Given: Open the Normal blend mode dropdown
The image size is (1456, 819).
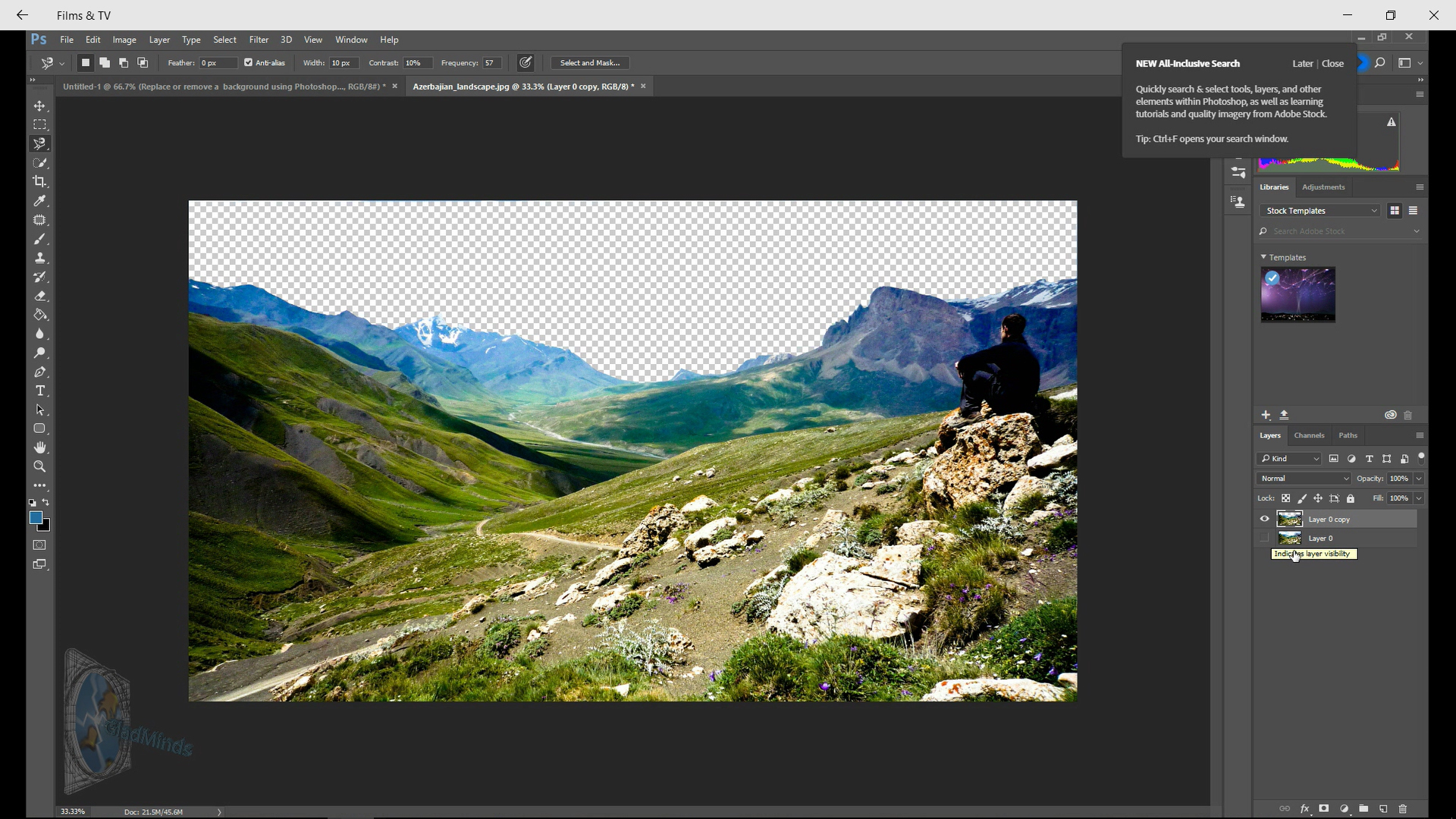Looking at the screenshot, I should [1304, 479].
